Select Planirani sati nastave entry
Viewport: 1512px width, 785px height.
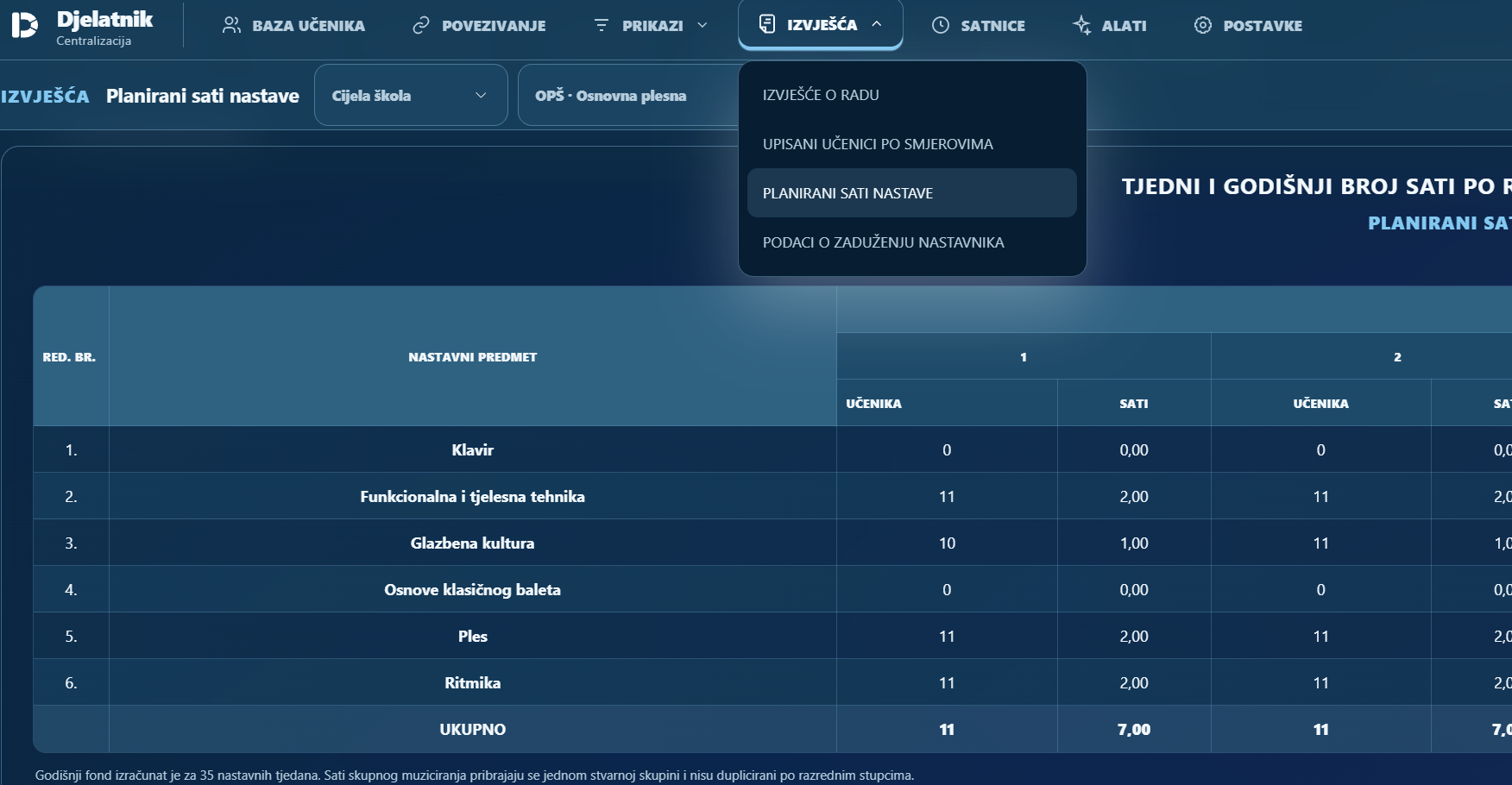point(912,193)
